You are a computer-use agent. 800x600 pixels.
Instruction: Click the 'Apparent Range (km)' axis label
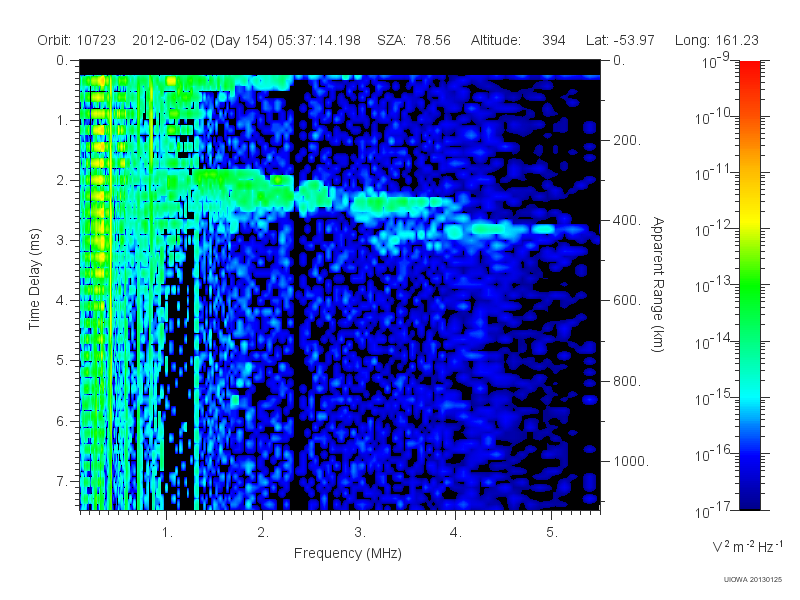pyautogui.click(x=658, y=284)
